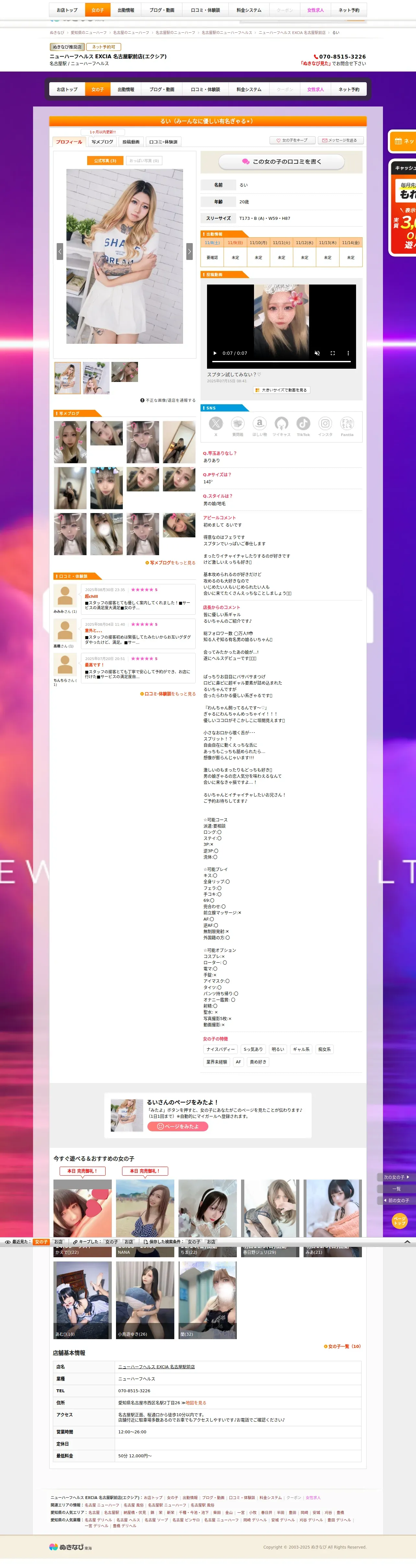Click the ネット予約可 badge
The width and height of the screenshot is (416, 1568).
click(104, 47)
